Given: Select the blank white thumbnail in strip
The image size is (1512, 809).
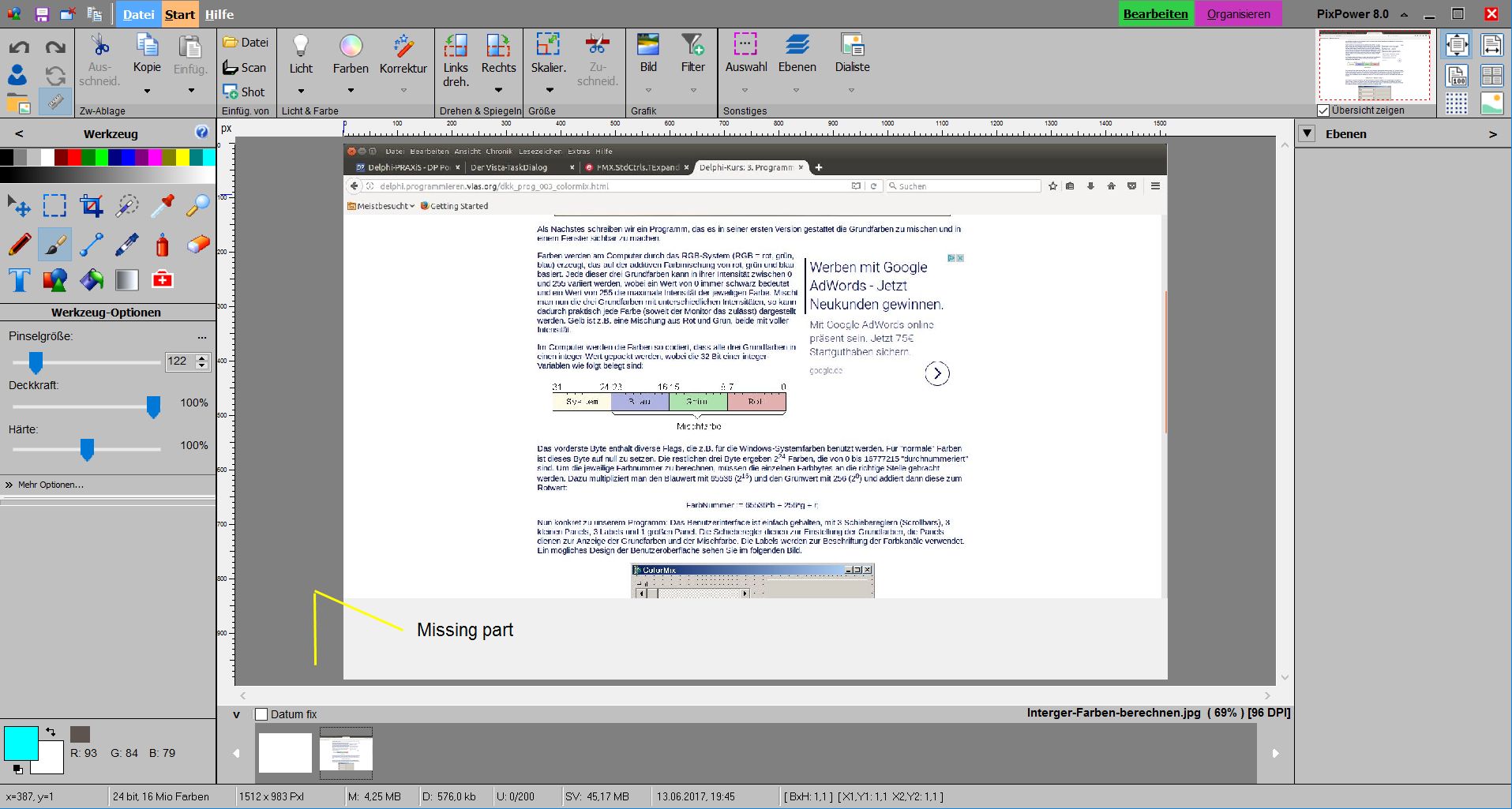Looking at the screenshot, I should pos(286,752).
